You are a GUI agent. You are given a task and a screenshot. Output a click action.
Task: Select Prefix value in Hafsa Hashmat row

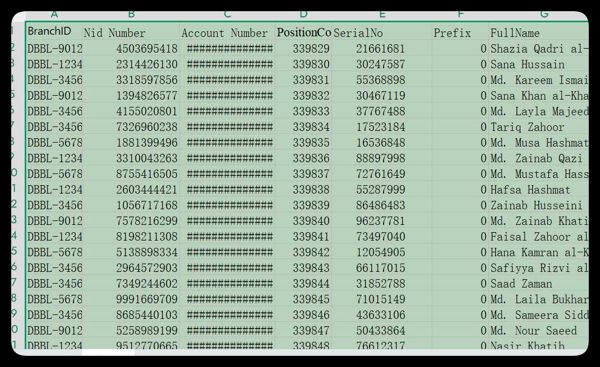[x=460, y=190]
